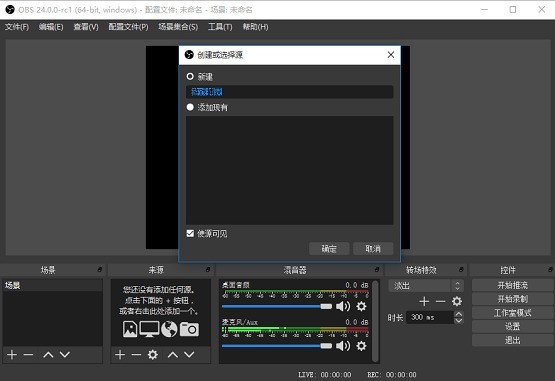Click the browser globe source icon
This screenshot has height=381, width=555.
click(169, 329)
